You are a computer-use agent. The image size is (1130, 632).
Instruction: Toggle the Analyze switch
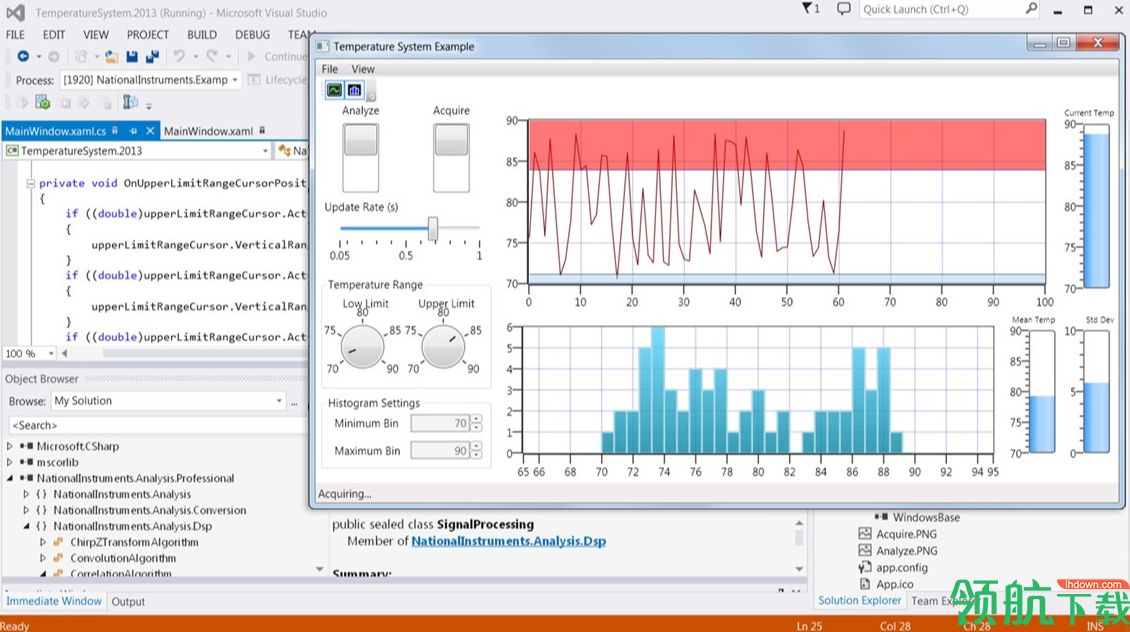coord(360,158)
